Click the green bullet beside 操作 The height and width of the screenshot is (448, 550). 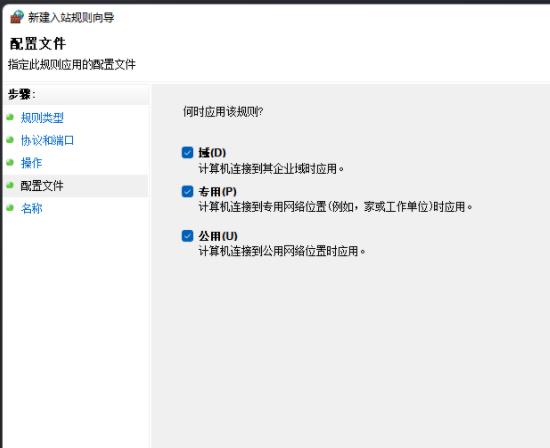tap(10, 162)
